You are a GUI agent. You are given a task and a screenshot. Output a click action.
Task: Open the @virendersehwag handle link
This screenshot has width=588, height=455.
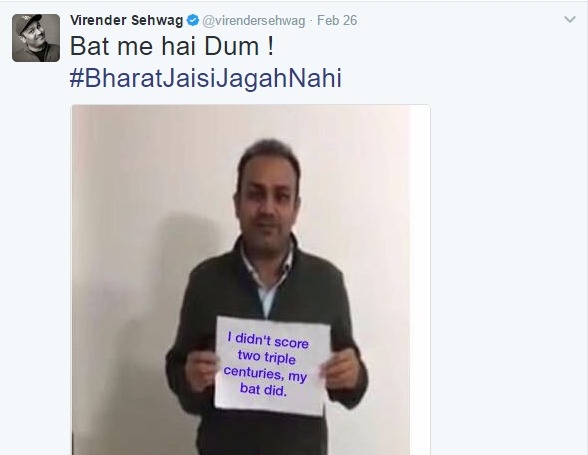[254, 21]
